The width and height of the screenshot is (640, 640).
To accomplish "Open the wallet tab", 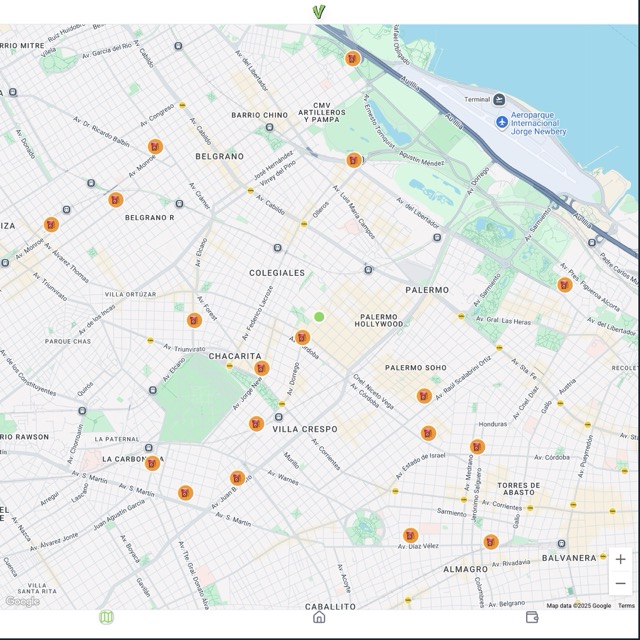I will [532, 617].
